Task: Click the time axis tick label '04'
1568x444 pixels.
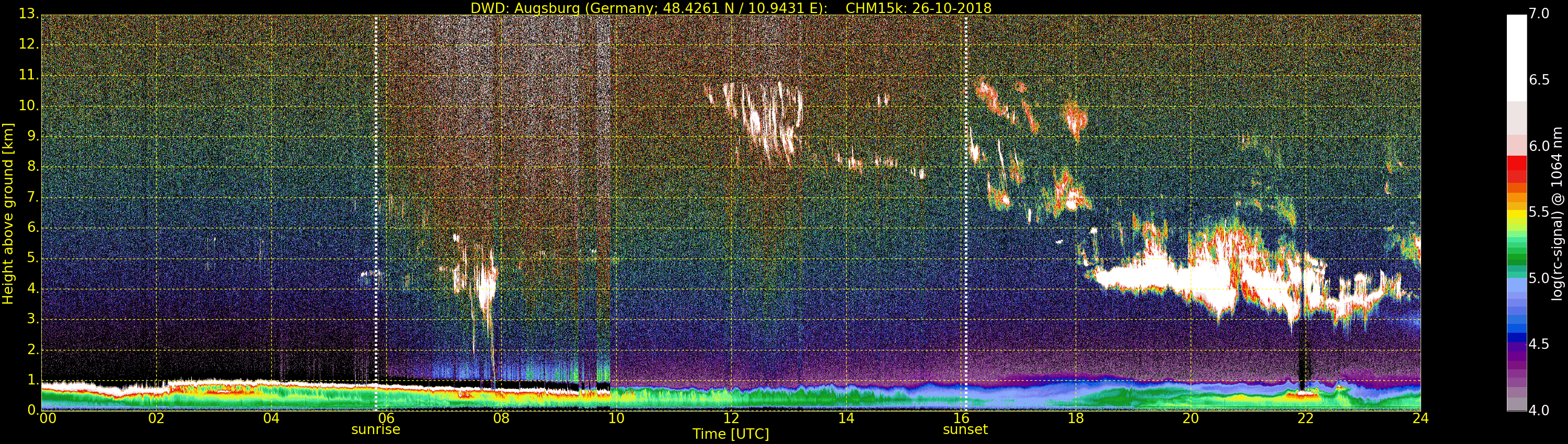Action: 271,418
